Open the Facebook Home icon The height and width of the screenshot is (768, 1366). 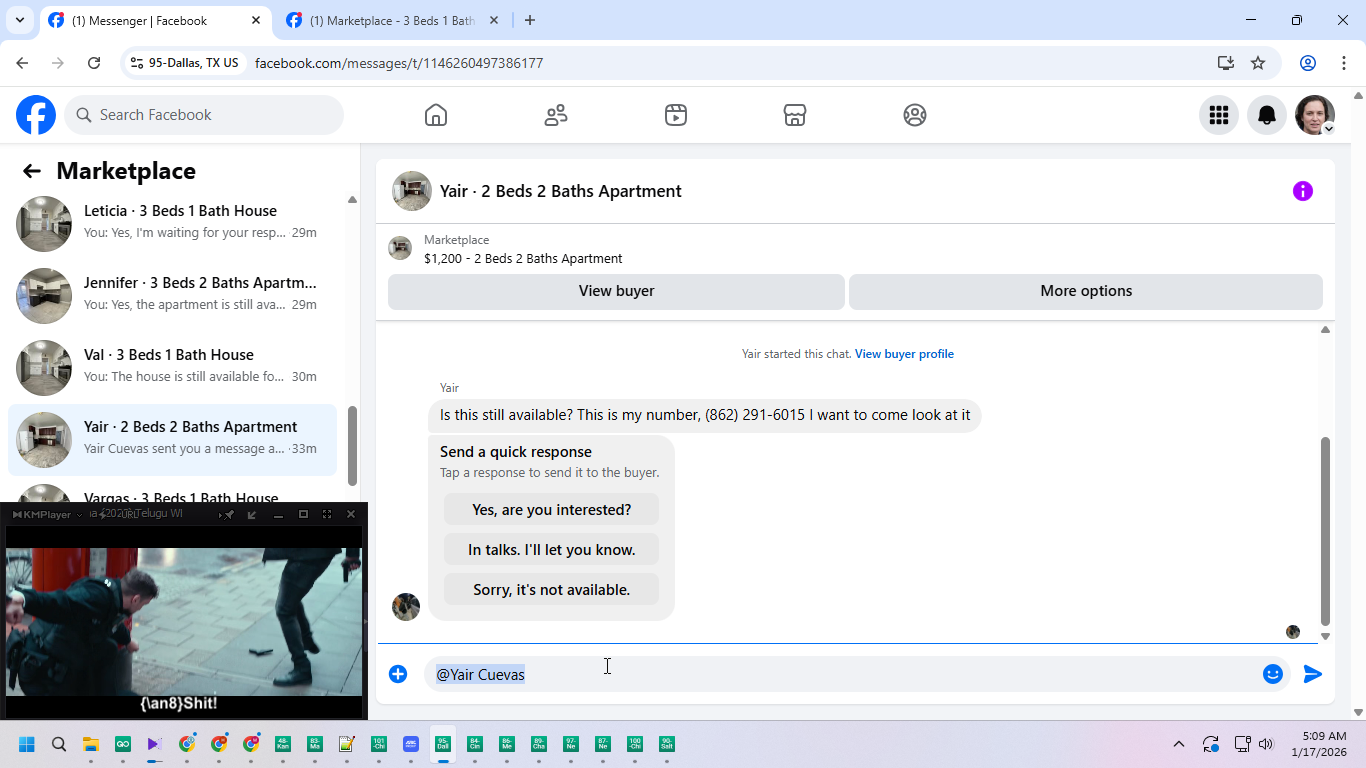point(436,115)
